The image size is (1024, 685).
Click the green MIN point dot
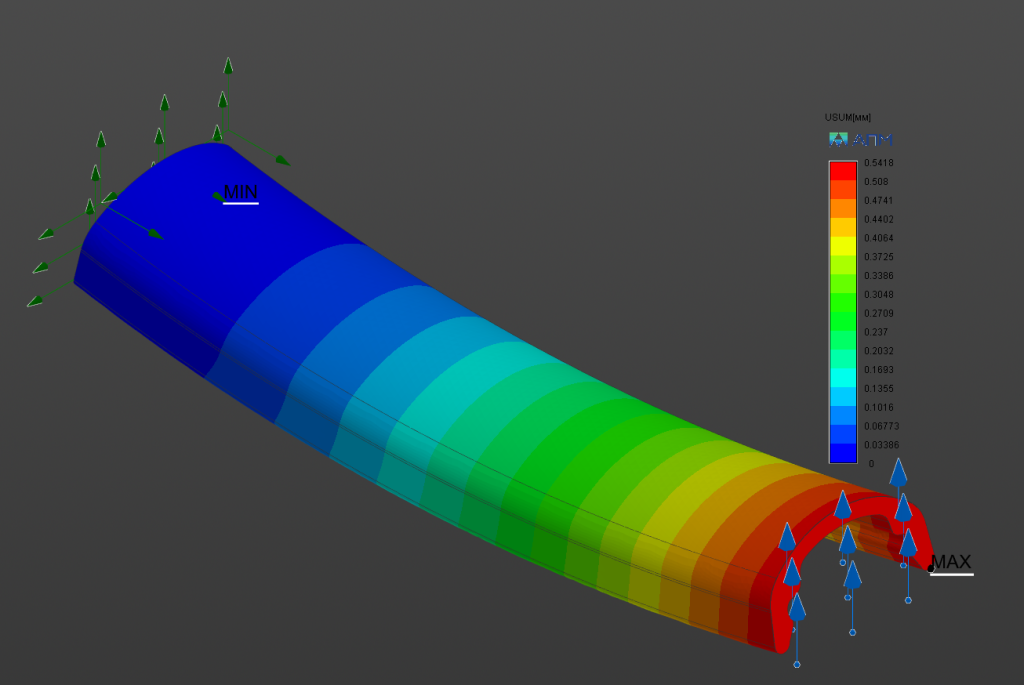pyautogui.click(x=217, y=196)
